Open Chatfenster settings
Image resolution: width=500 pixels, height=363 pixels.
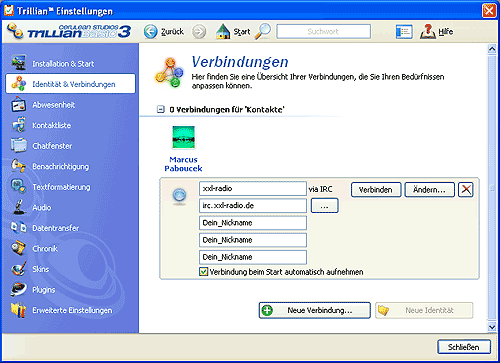tap(52, 146)
